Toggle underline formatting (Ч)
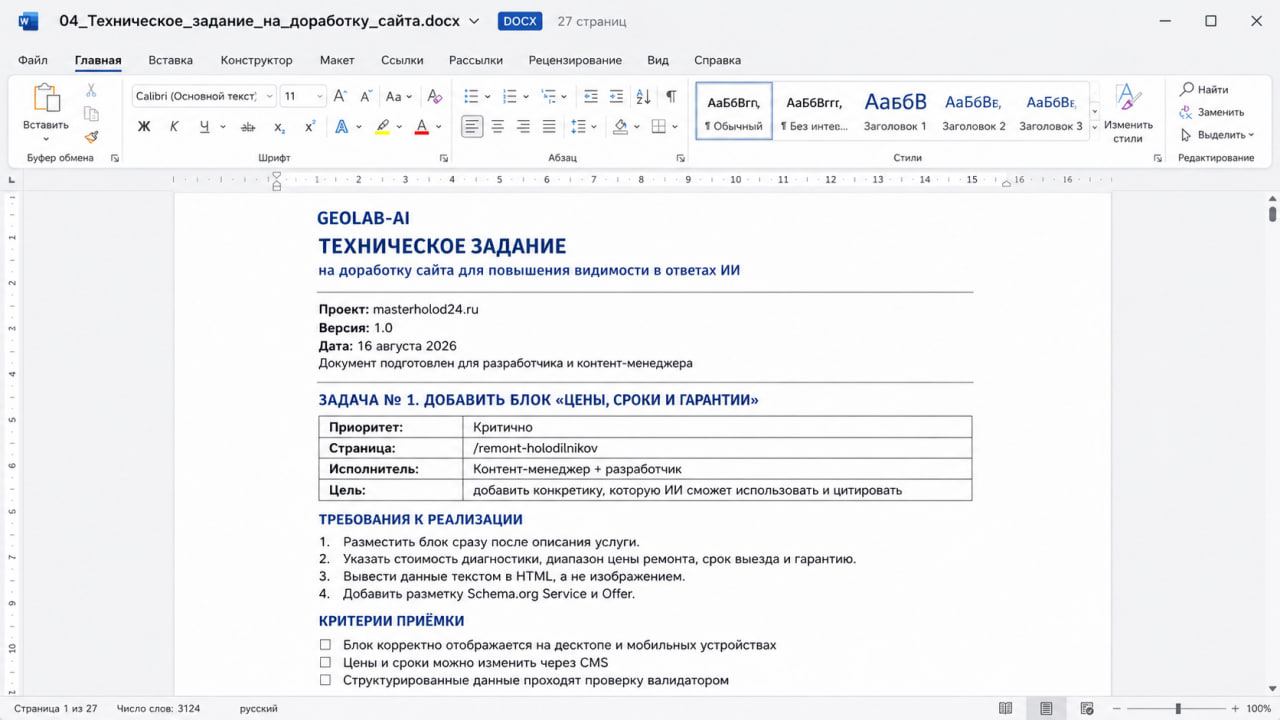This screenshot has width=1280, height=720. pyautogui.click(x=204, y=127)
